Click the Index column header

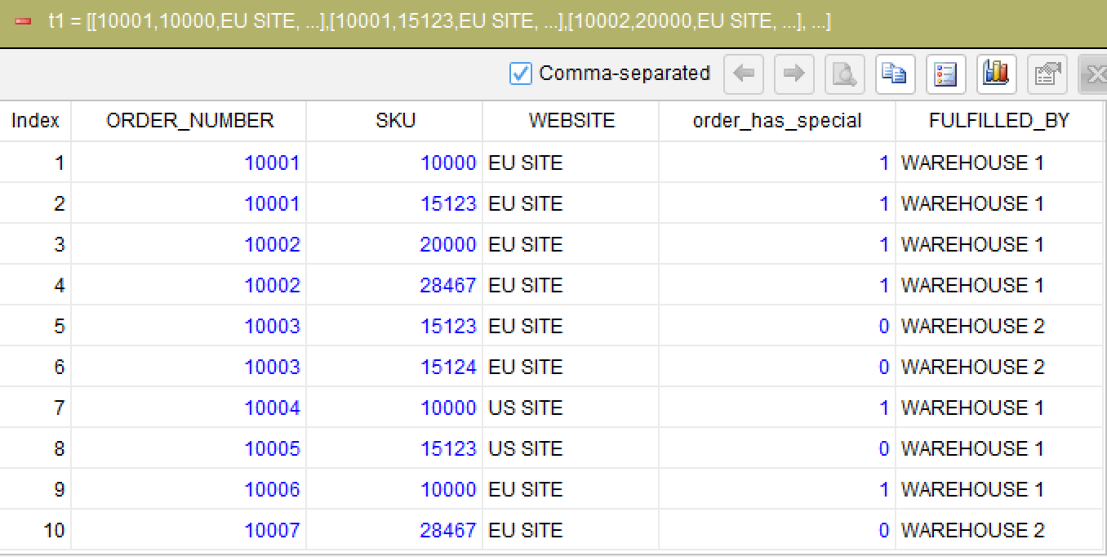pyautogui.click(x=35, y=121)
